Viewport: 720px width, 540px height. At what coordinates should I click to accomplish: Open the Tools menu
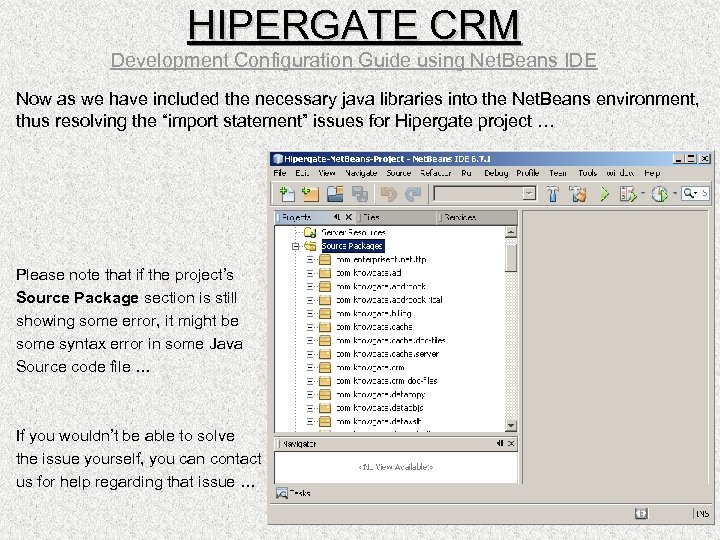587,173
